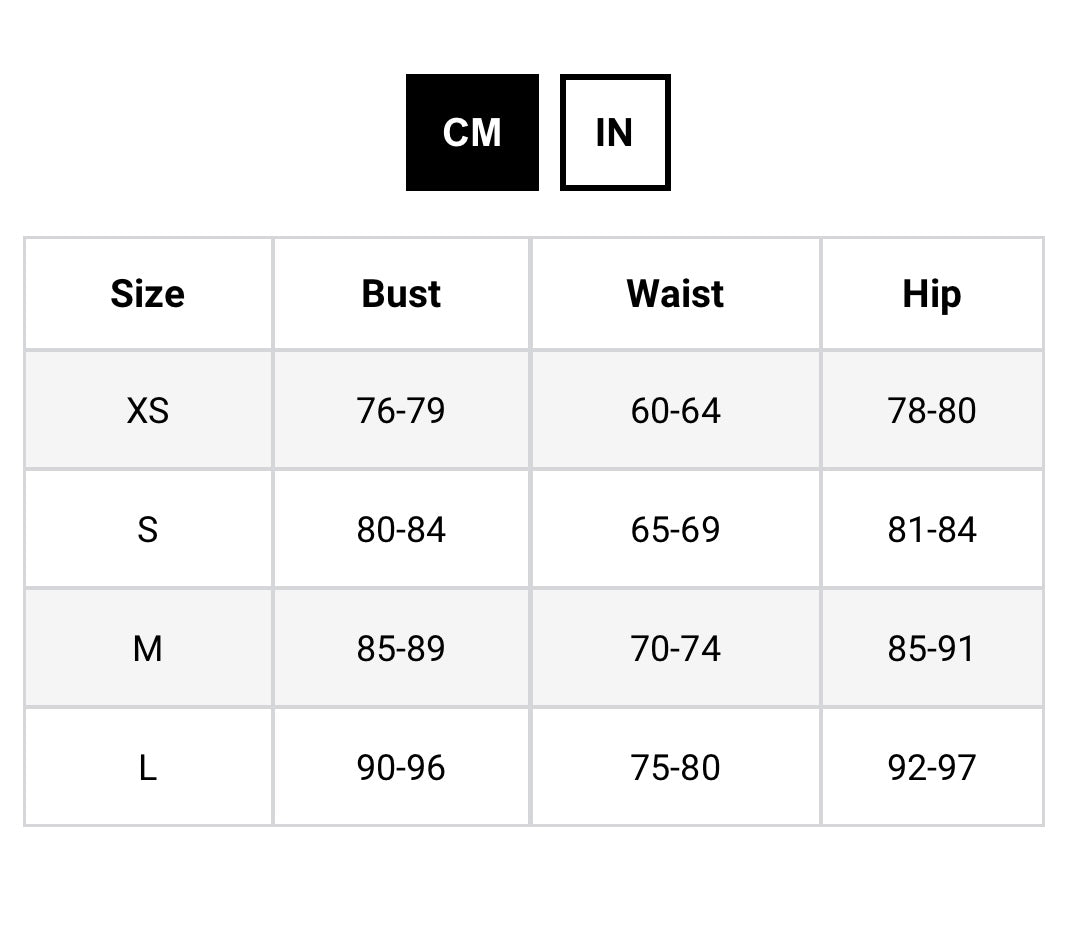Select the Waist column header
This screenshot has height=950, width=1068.
click(675, 294)
